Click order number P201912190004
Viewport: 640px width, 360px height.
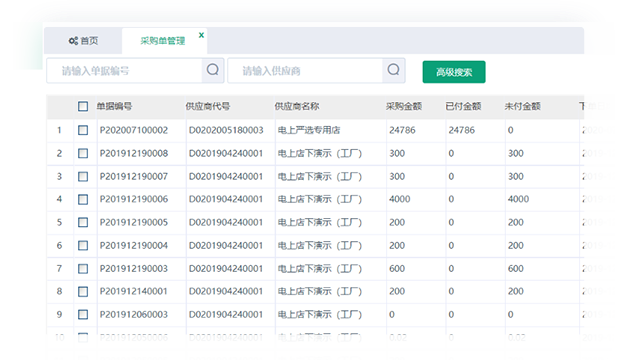click(134, 245)
